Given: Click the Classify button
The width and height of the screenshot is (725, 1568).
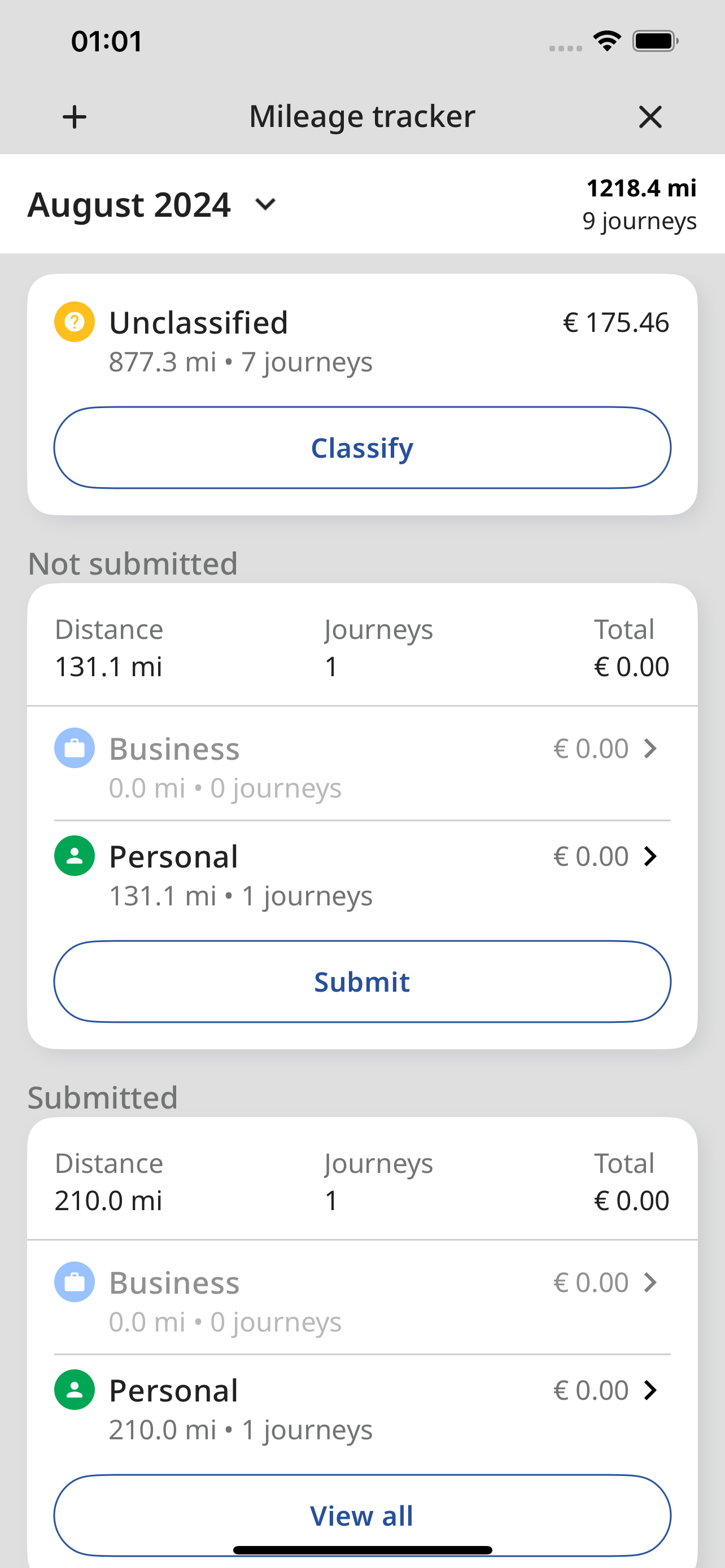Looking at the screenshot, I should pyautogui.click(x=362, y=448).
